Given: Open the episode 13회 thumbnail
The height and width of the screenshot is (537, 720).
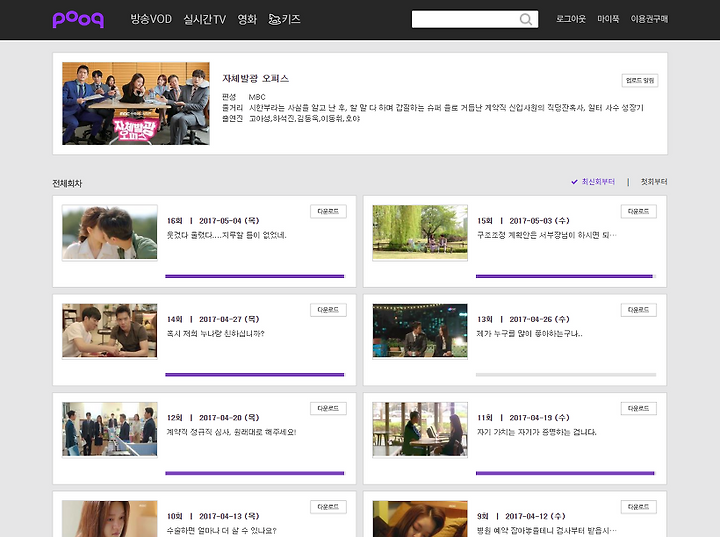Looking at the screenshot, I should [x=420, y=331].
